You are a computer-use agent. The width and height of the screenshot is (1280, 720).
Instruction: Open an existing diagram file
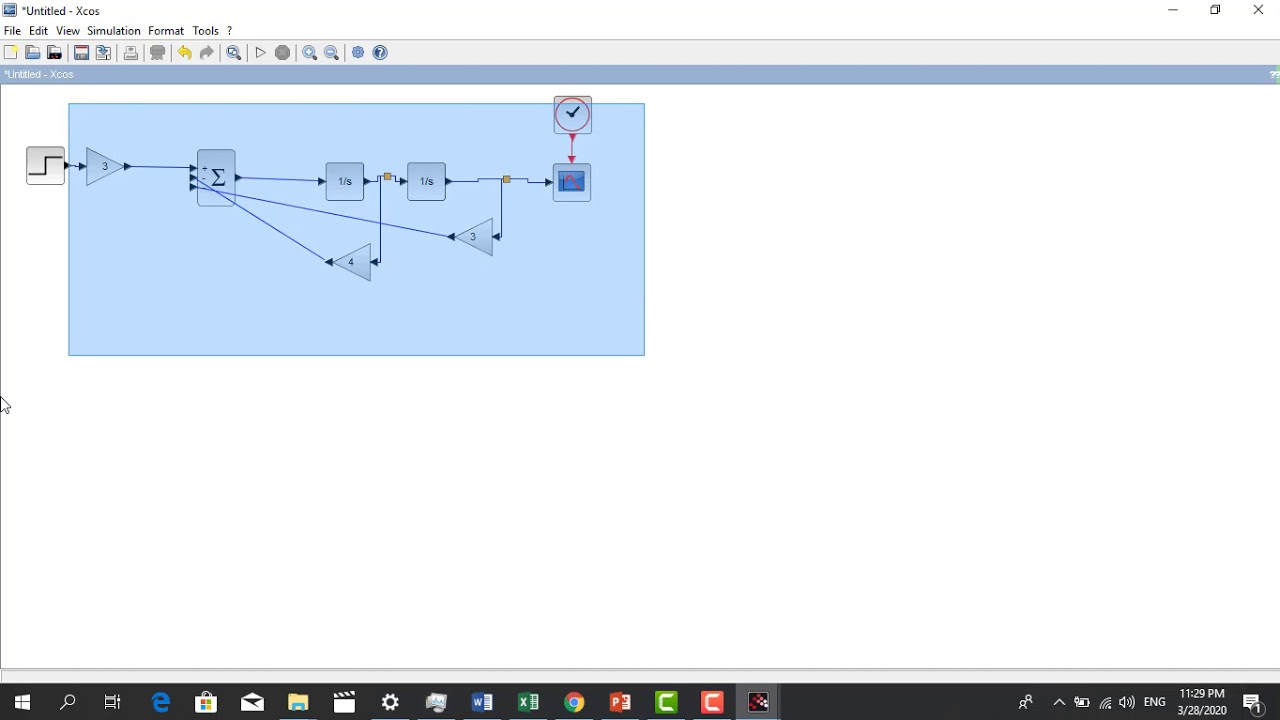coord(33,53)
